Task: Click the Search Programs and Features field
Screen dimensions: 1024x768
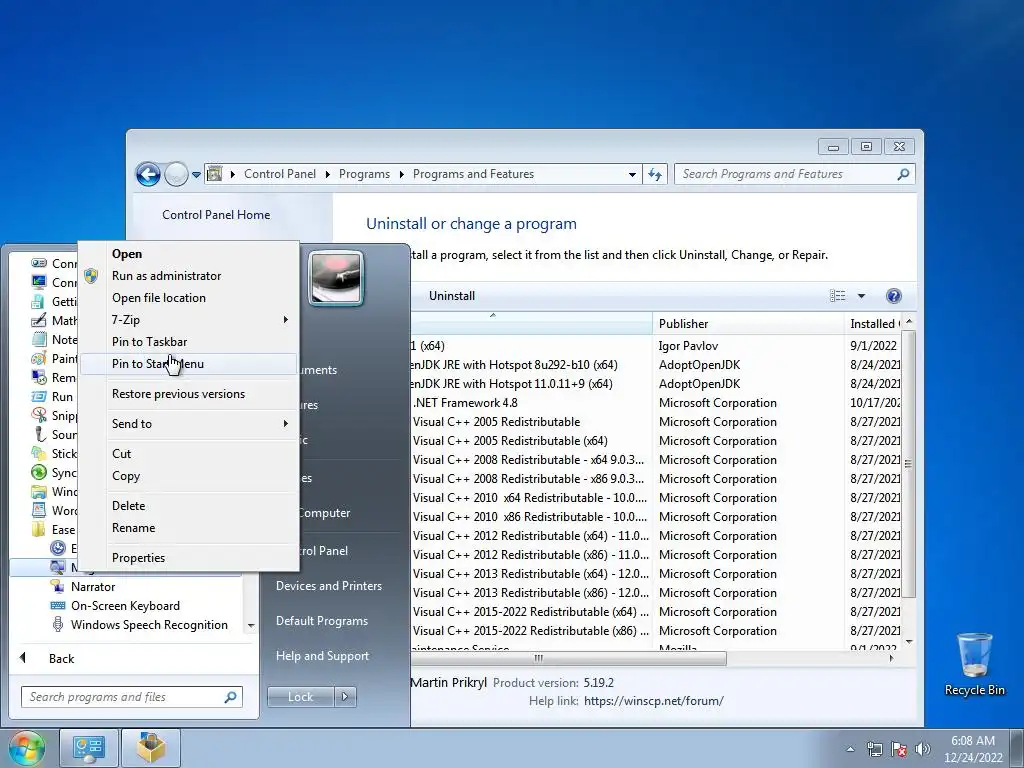Action: coord(795,174)
